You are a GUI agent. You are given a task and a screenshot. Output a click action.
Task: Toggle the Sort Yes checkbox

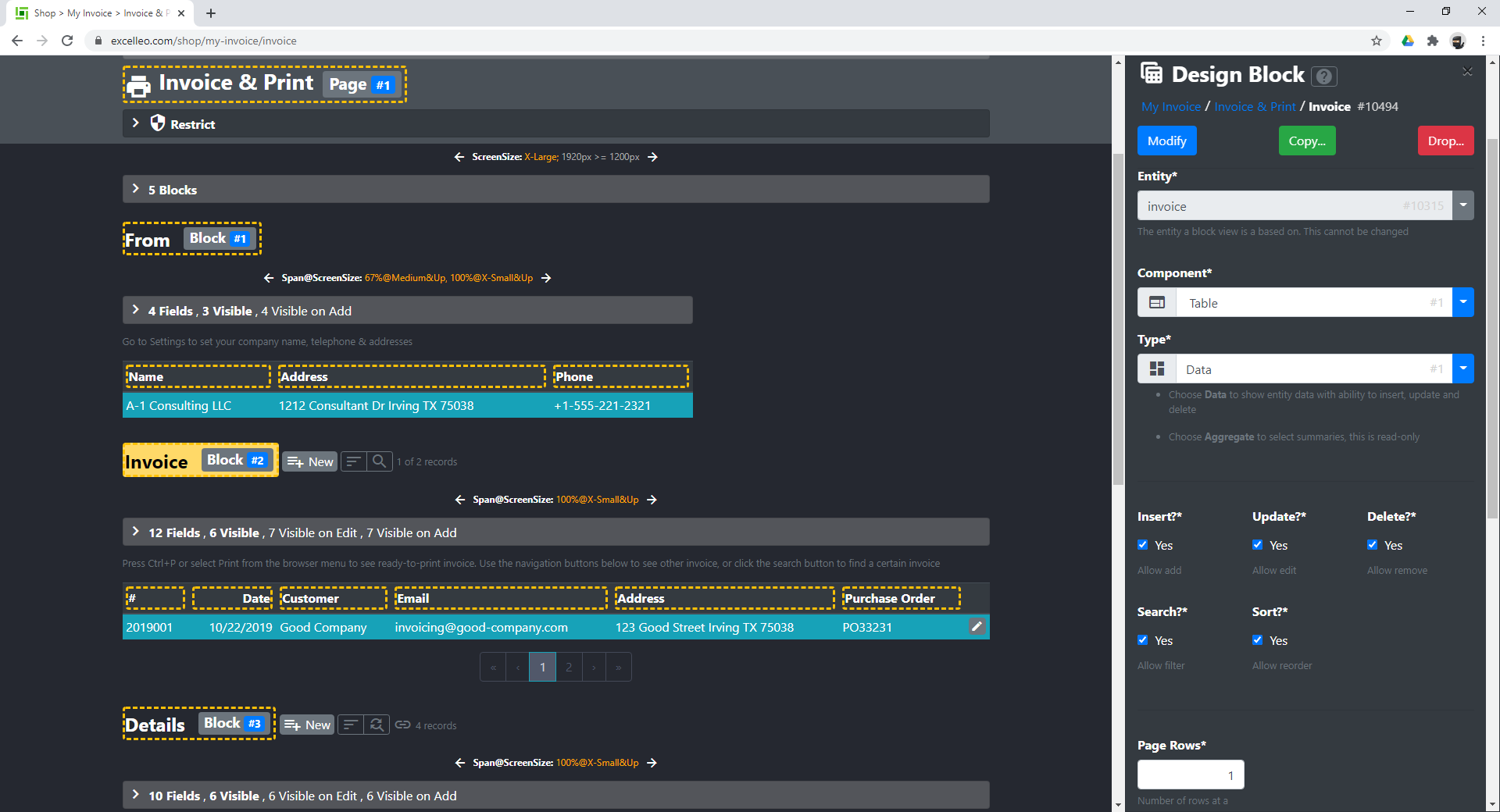(x=1258, y=640)
